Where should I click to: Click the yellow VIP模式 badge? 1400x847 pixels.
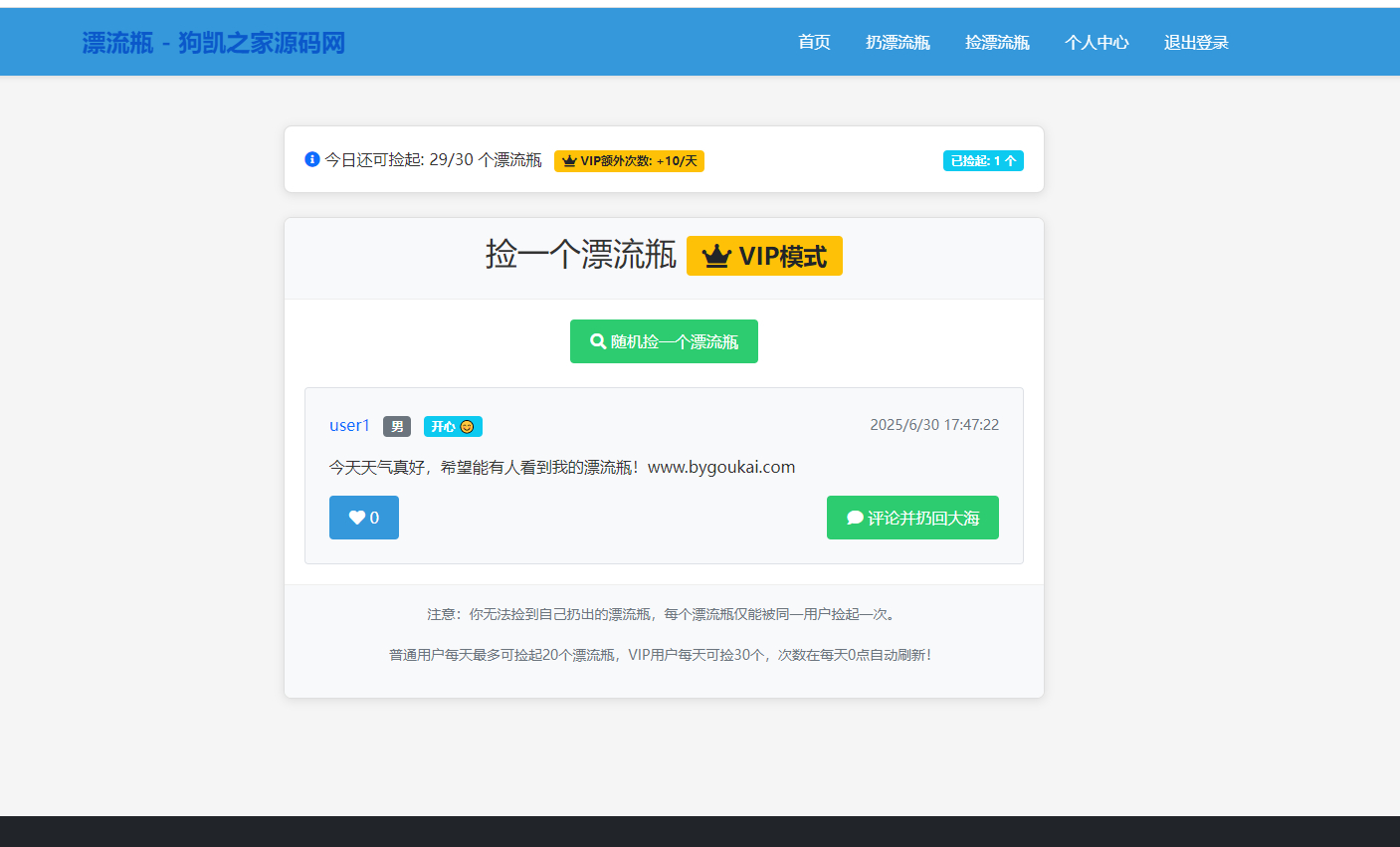coord(764,256)
